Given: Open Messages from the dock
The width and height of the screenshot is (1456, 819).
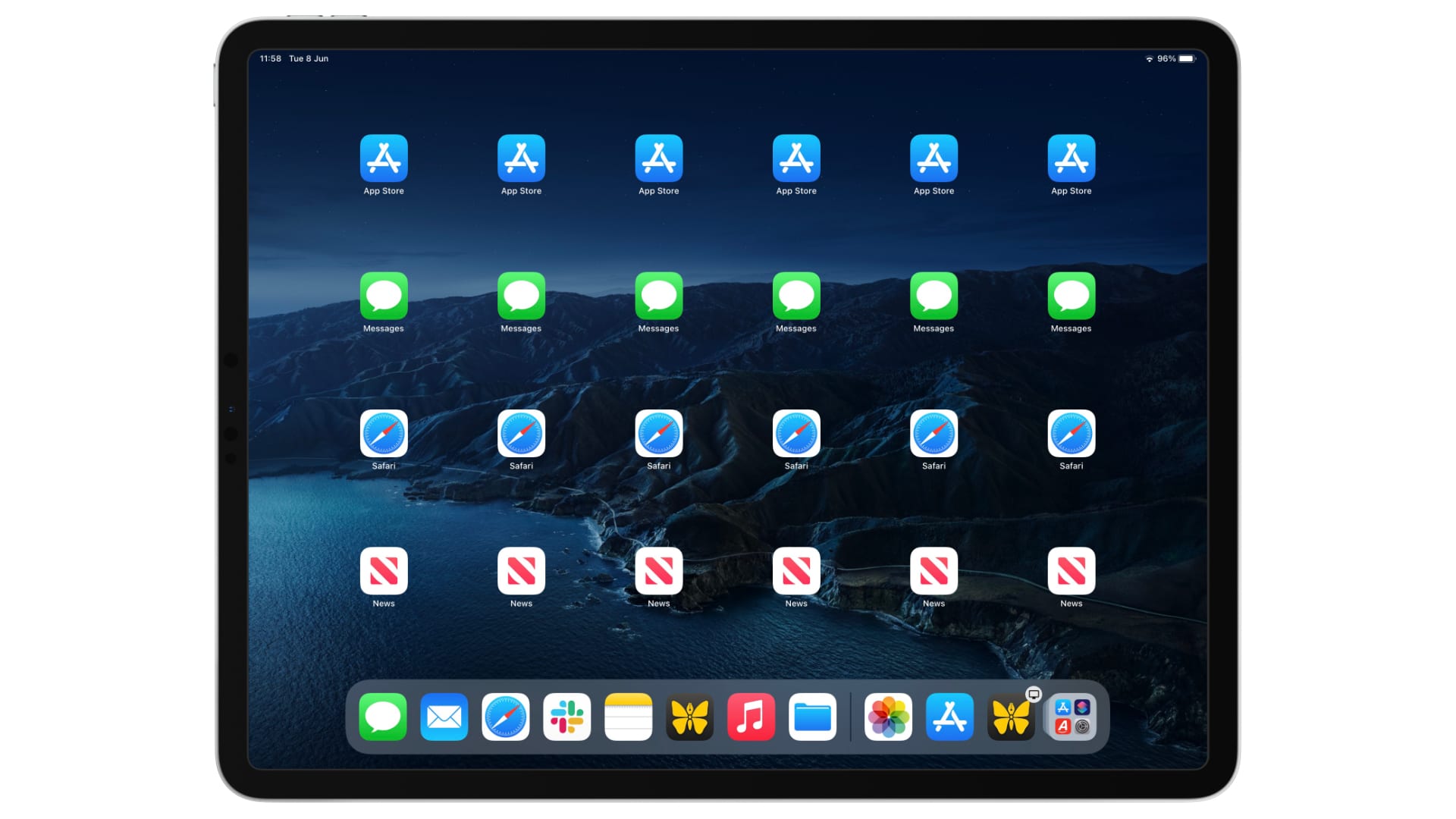Looking at the screenshot, I should 383,717.
